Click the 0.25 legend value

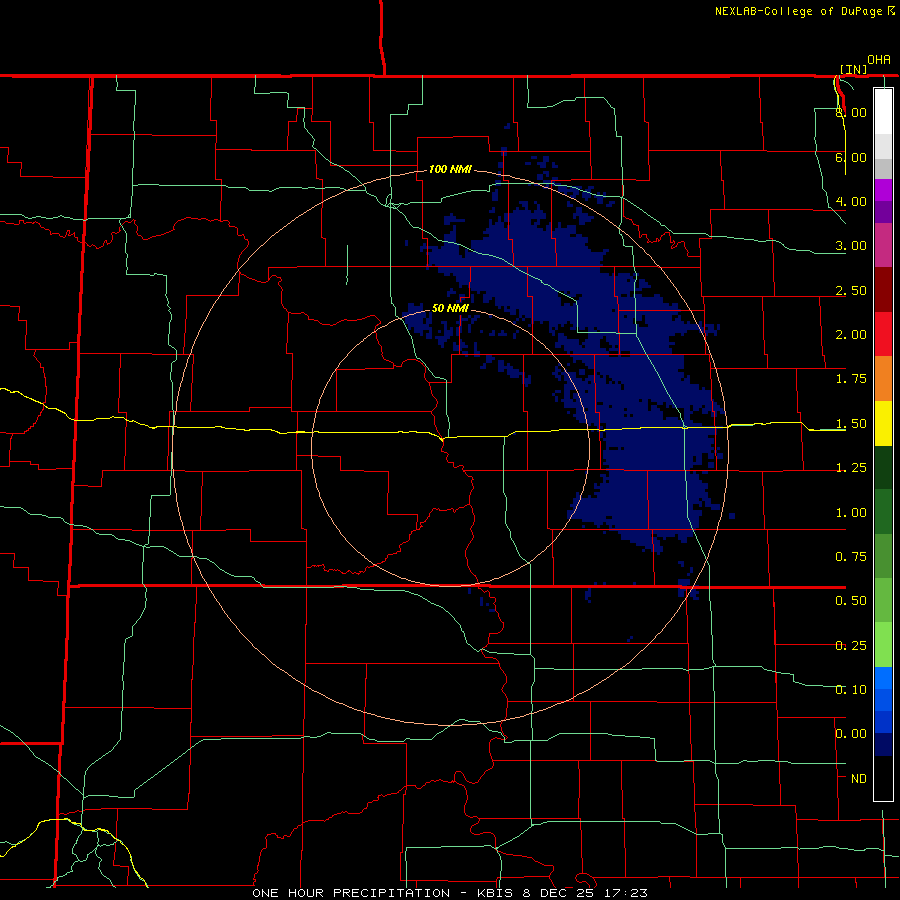click(x=851, y=646)
